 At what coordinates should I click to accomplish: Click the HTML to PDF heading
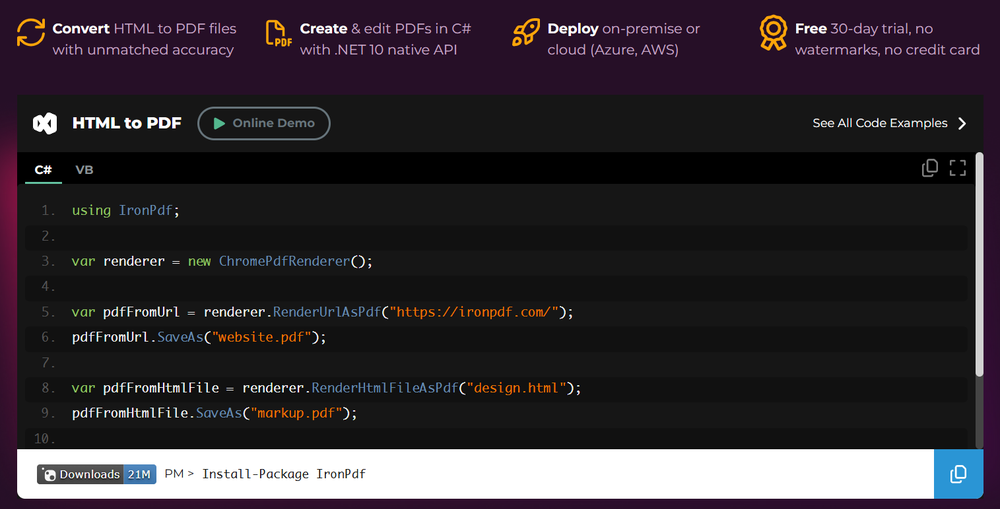[127, 123]
